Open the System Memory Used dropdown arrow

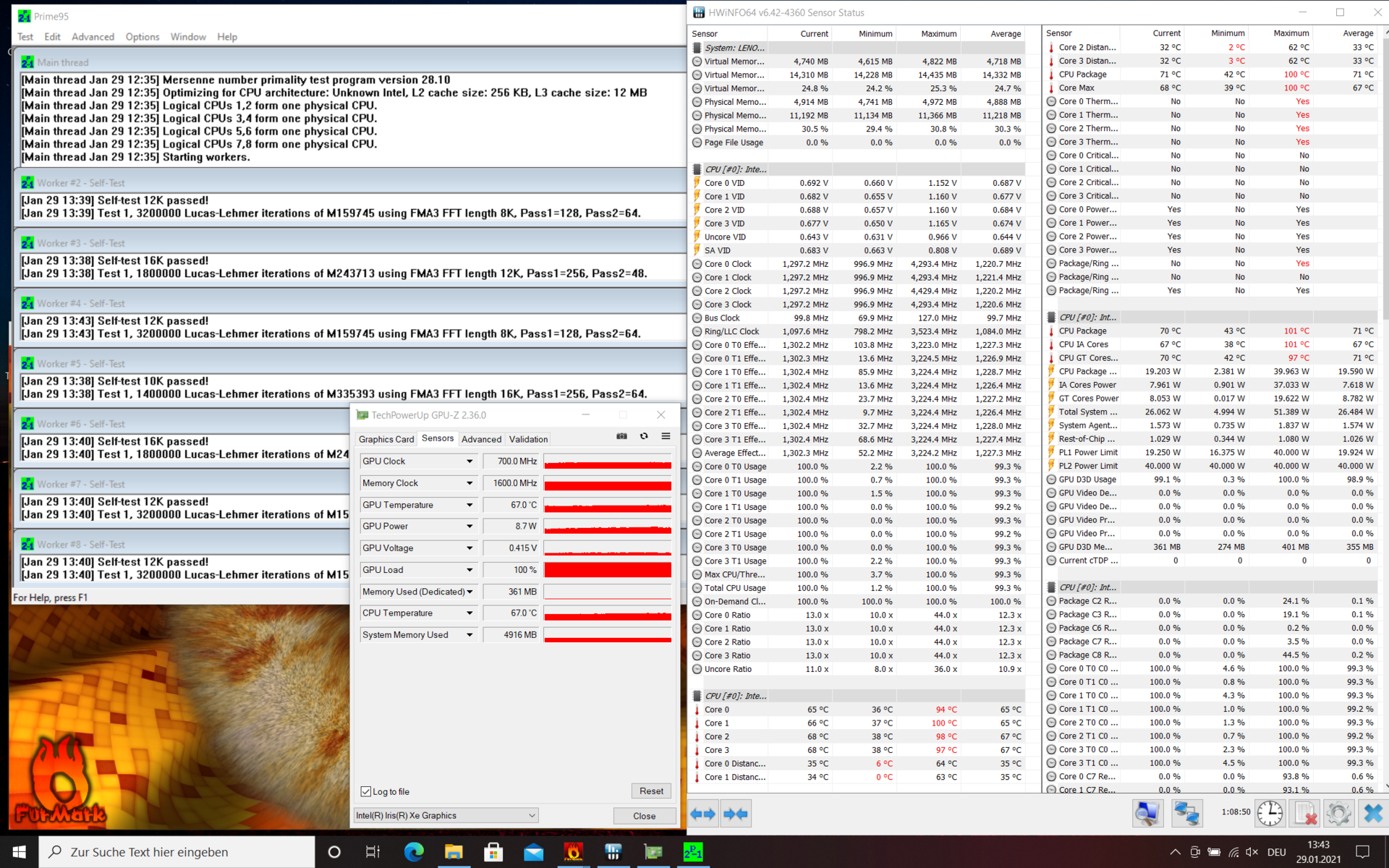pos(469,635)
